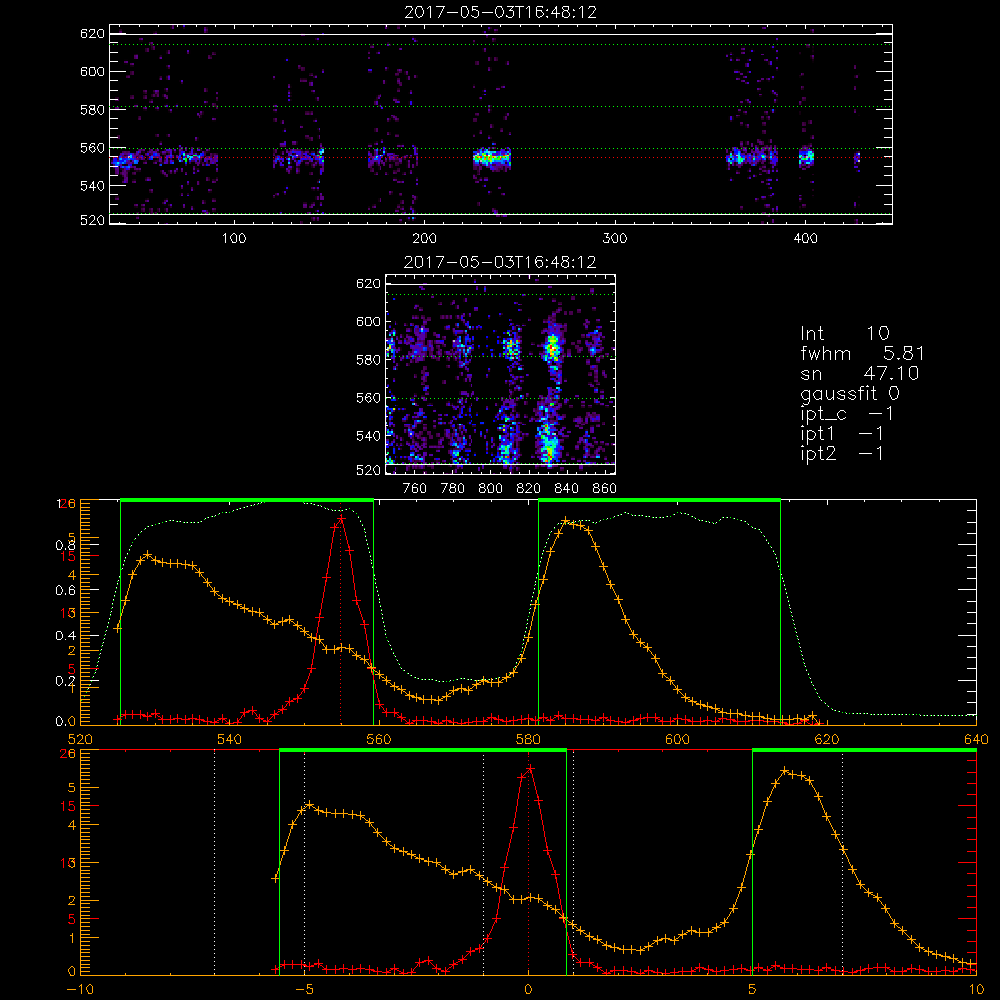Click the red curve peak in bottom plot

click(529, 768)
